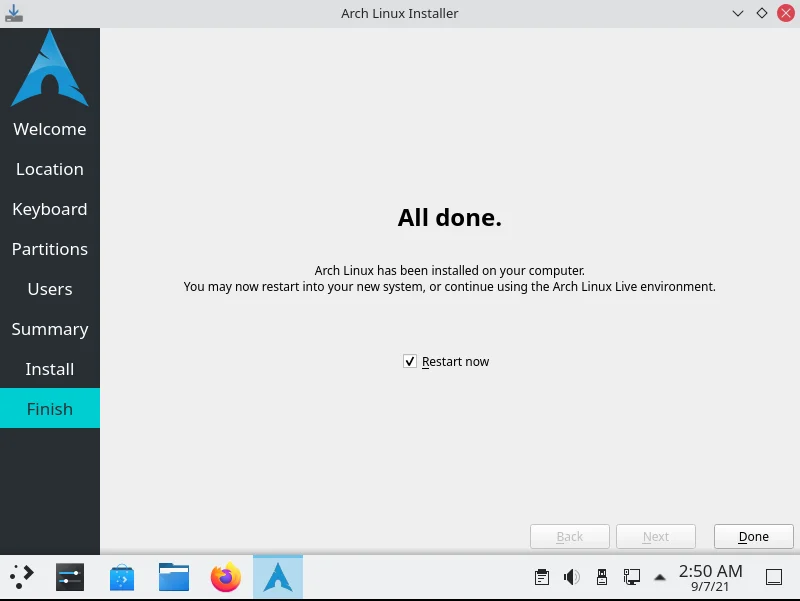Open the network connections tray icon
This screenshot has height=601, width=800.
(x=632, y=577)
